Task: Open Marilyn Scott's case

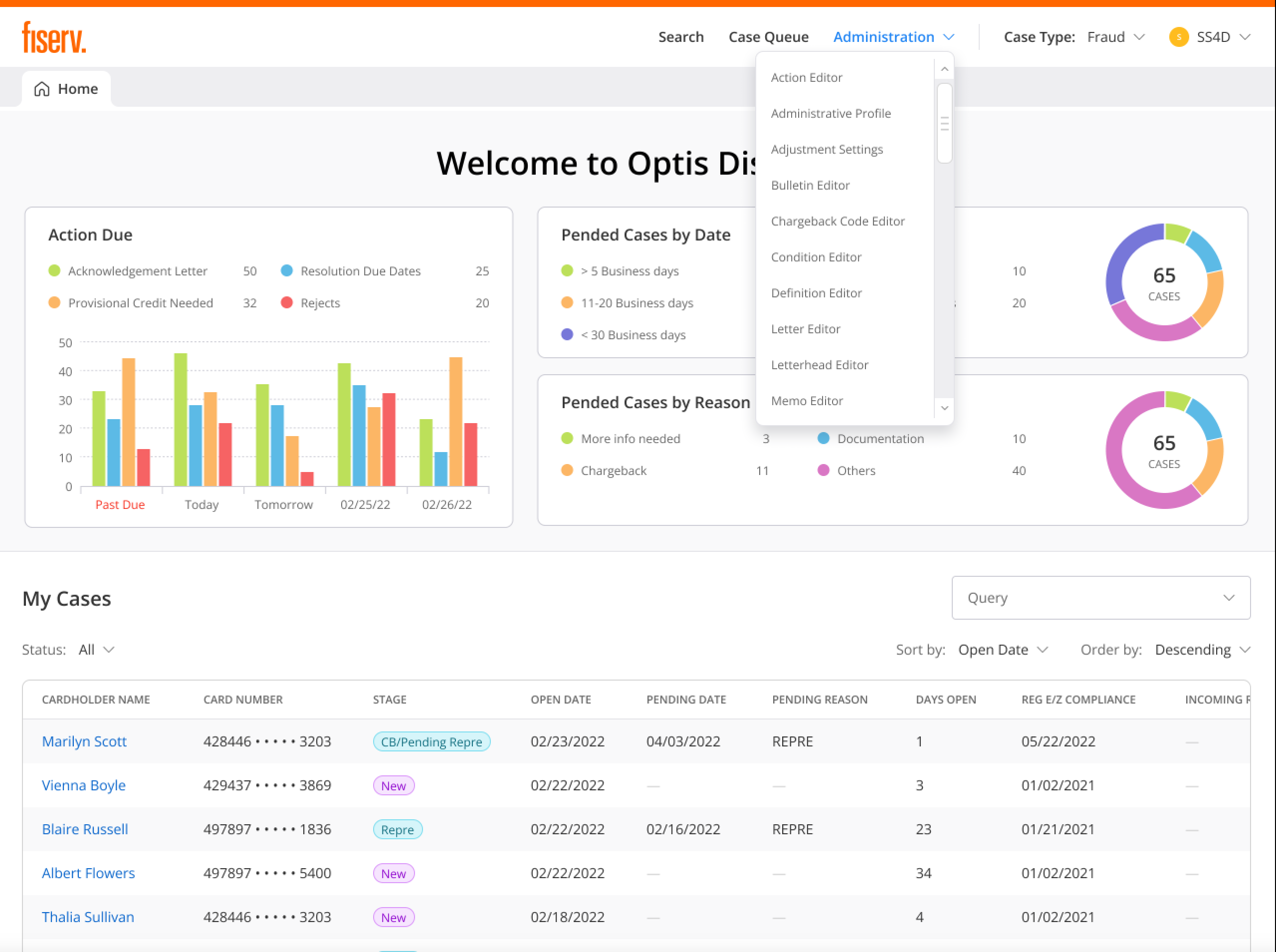Action: 84,741
